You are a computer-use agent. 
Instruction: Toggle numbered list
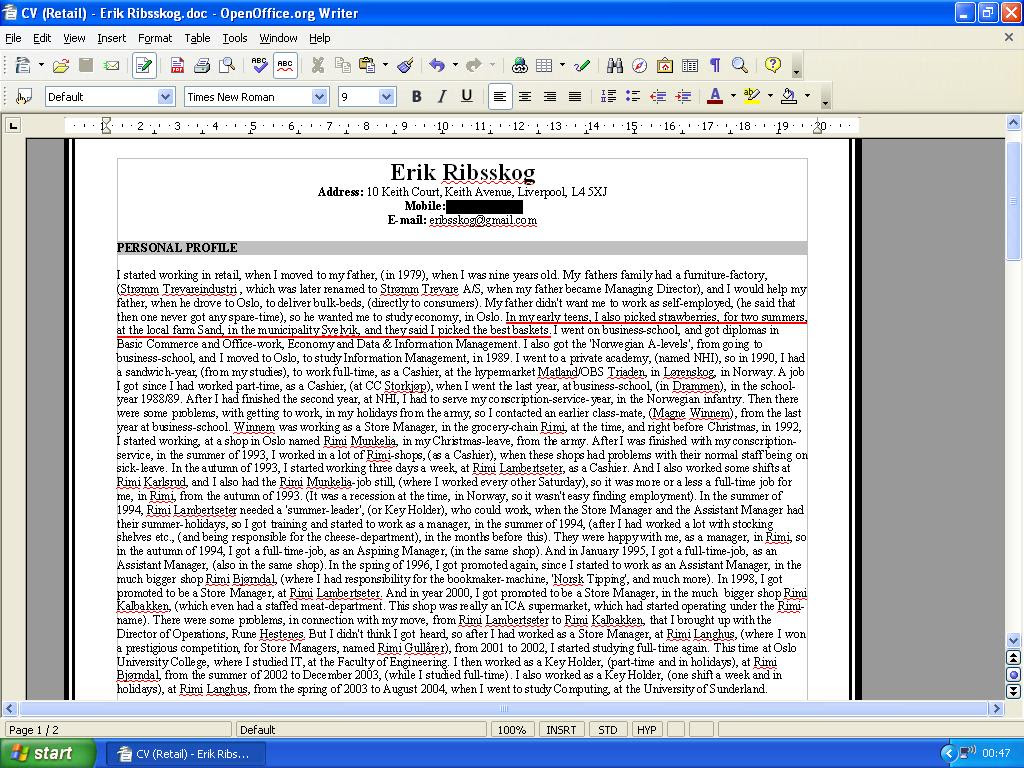click(608, 97)
